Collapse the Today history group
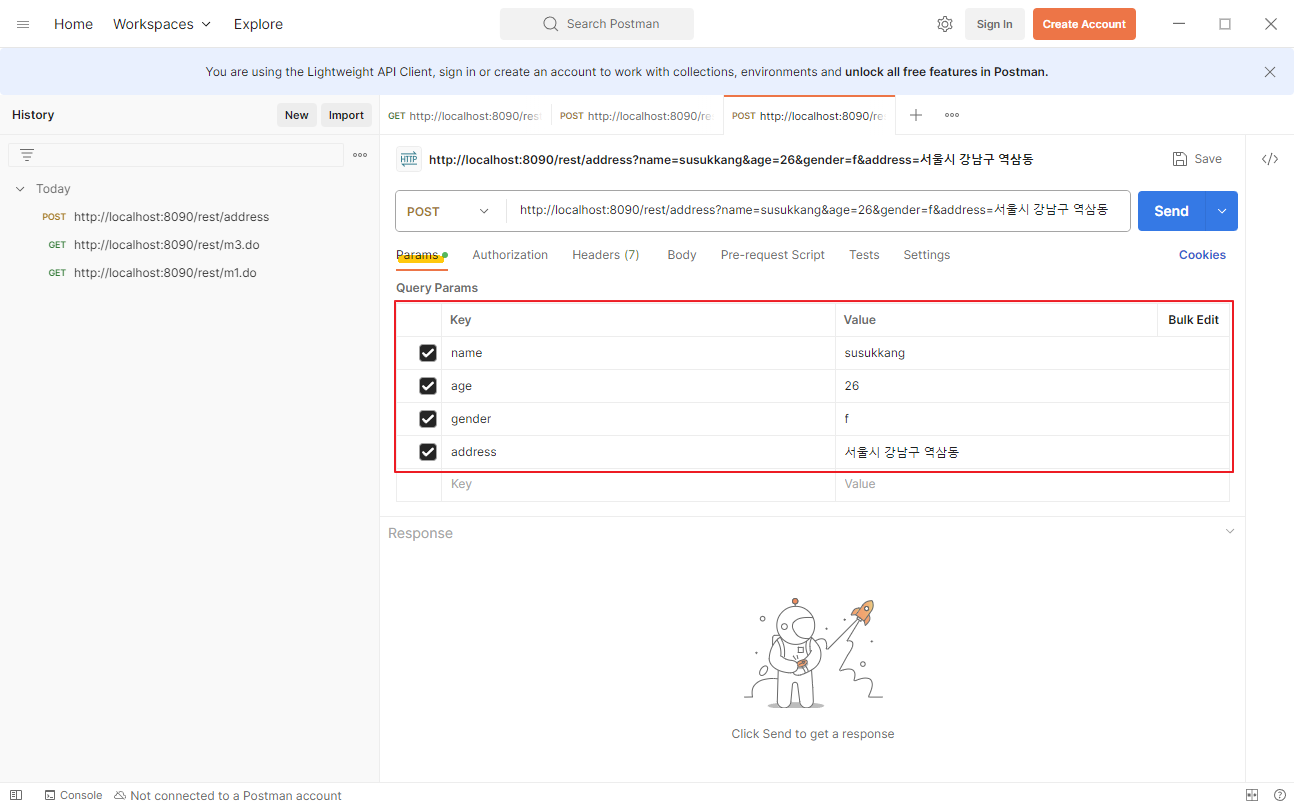Viewport: 1294px width, 807px height. coord(20,189)
